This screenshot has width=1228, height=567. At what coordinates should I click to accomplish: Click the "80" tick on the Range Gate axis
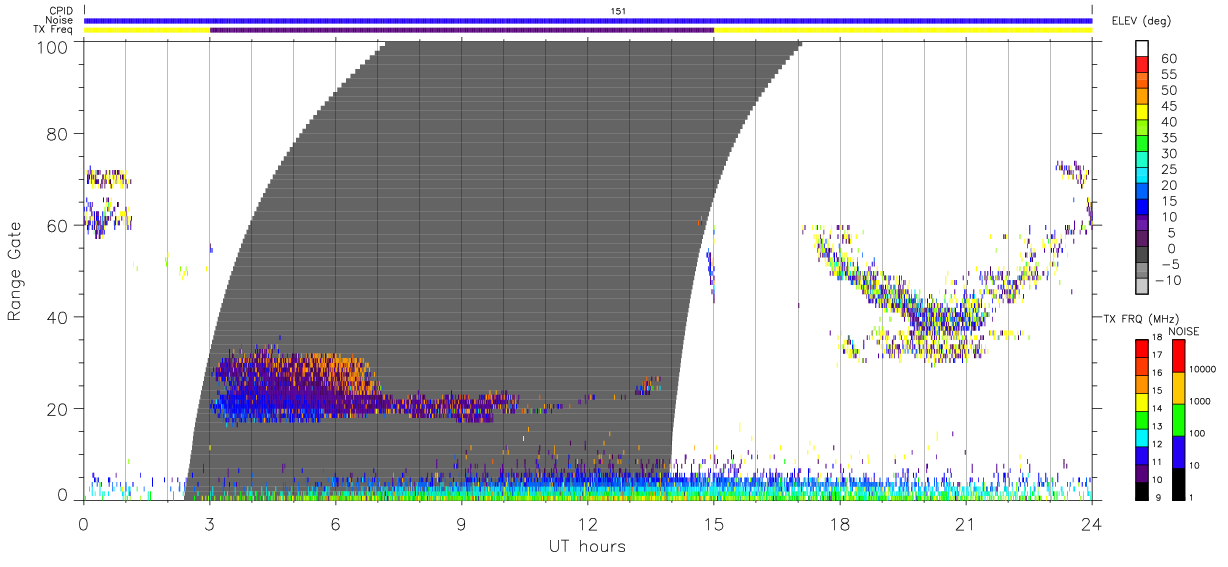click(57, 133)
